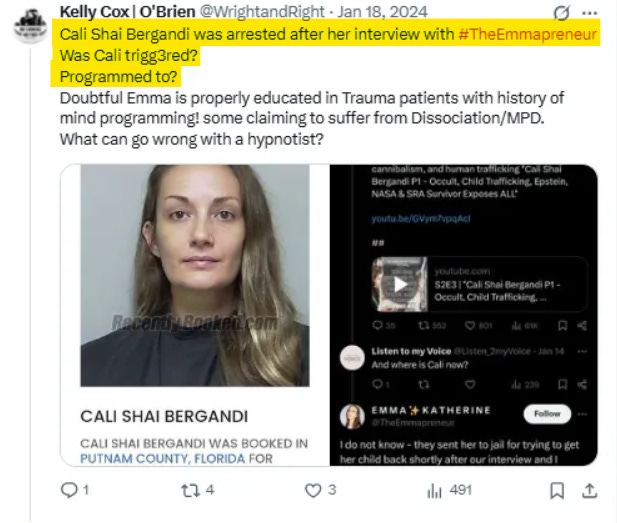617x523 pixels.
Task: Click the reply speech bubble icon
Action: pos(69,490)
